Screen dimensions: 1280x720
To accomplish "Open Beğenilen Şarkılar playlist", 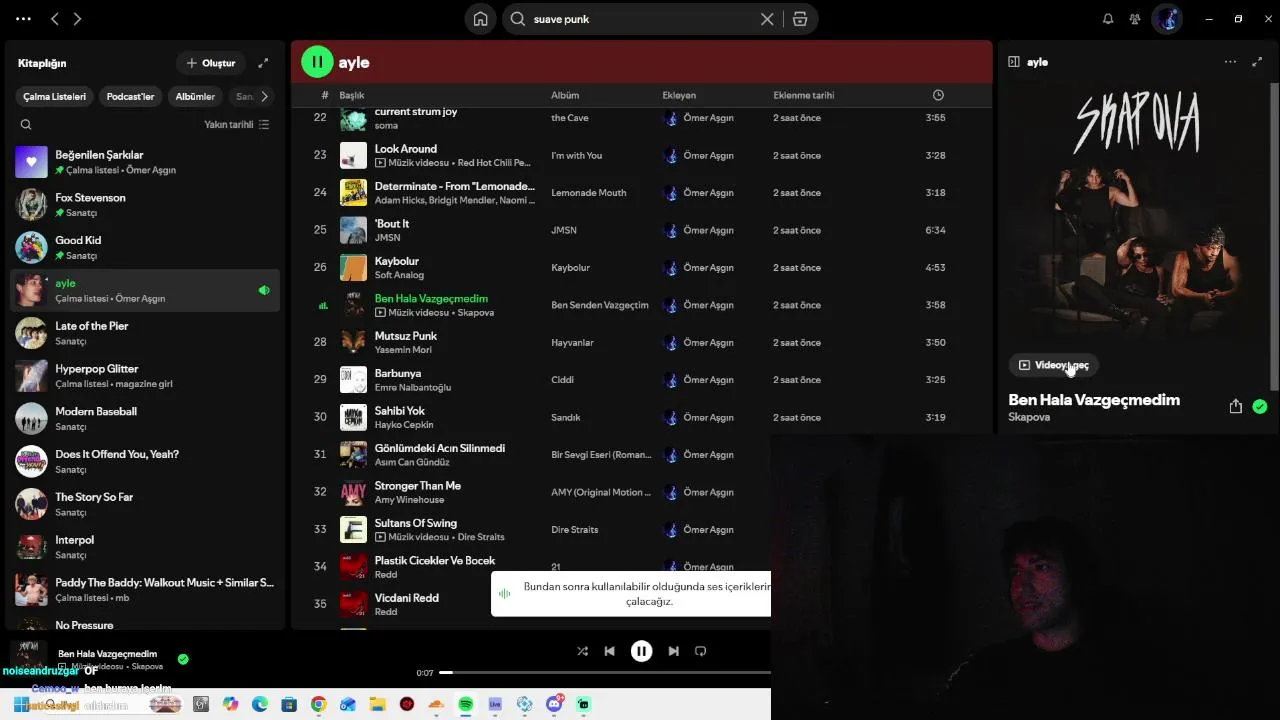I will click(x=145, y=162).
